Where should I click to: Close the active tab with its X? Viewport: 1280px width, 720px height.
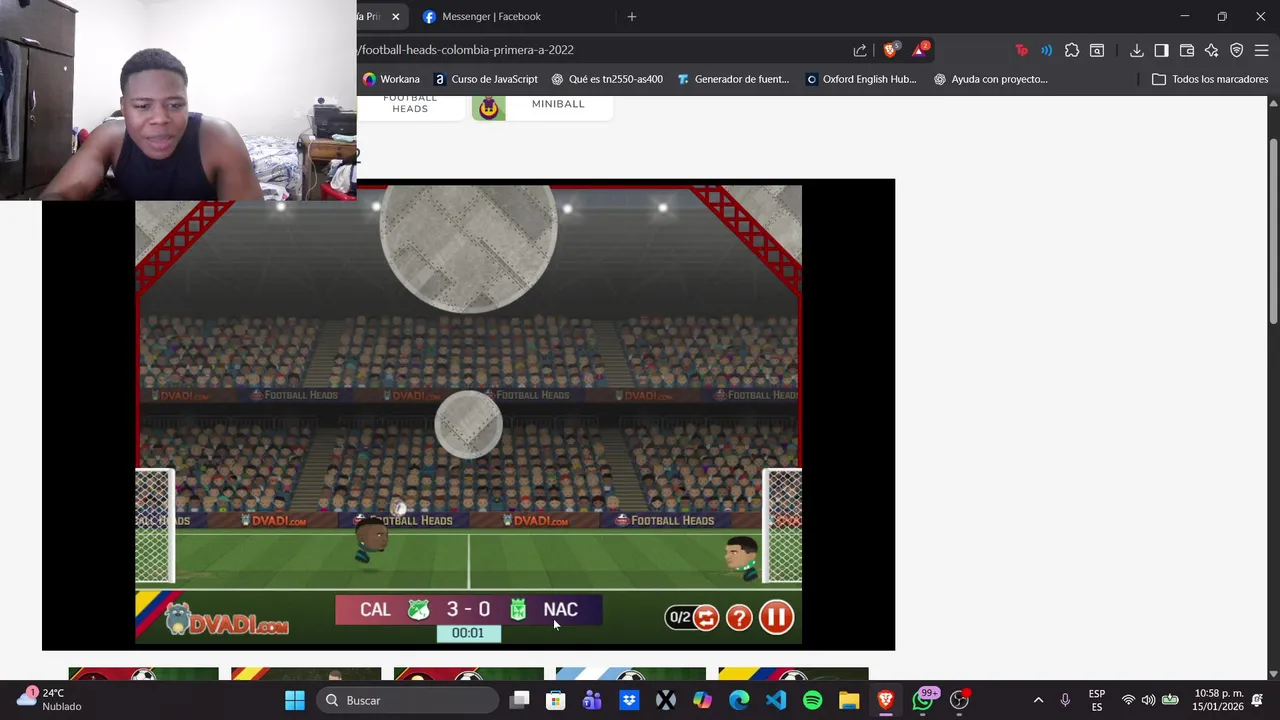tap(395, 16)
